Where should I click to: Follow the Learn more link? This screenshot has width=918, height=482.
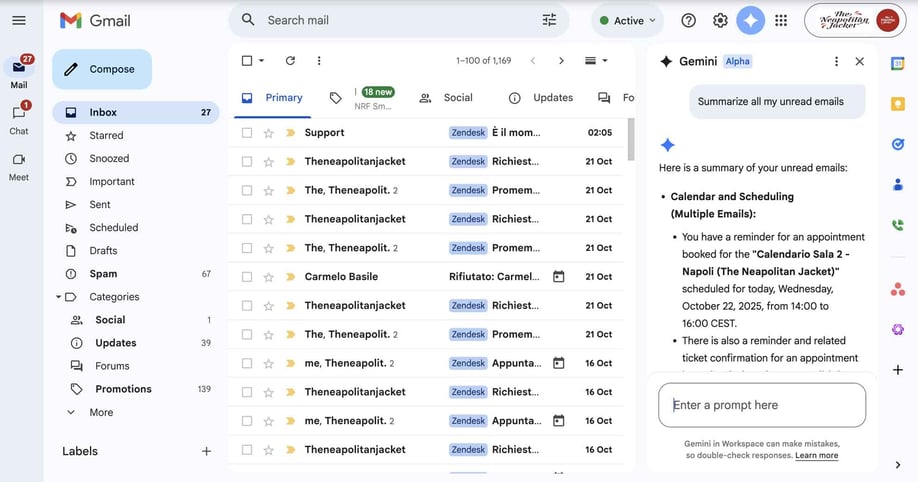[x=816, y=455]
